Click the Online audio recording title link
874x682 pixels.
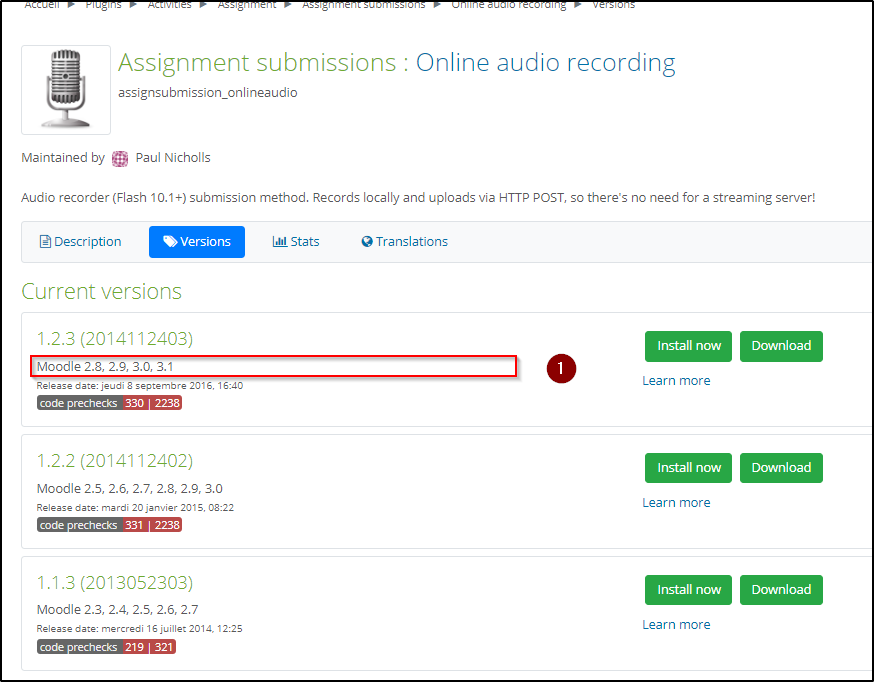coord(545,63)
